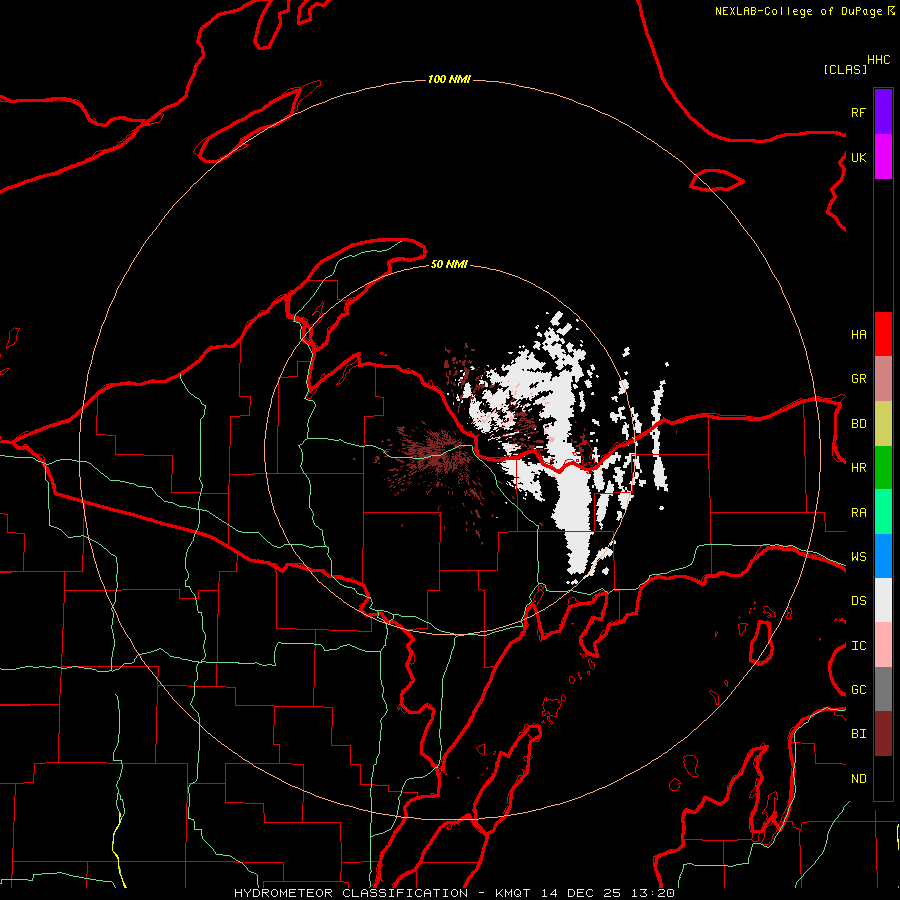
Task: Click the '14 DEC 25' date text
Action: pos(581,893)
